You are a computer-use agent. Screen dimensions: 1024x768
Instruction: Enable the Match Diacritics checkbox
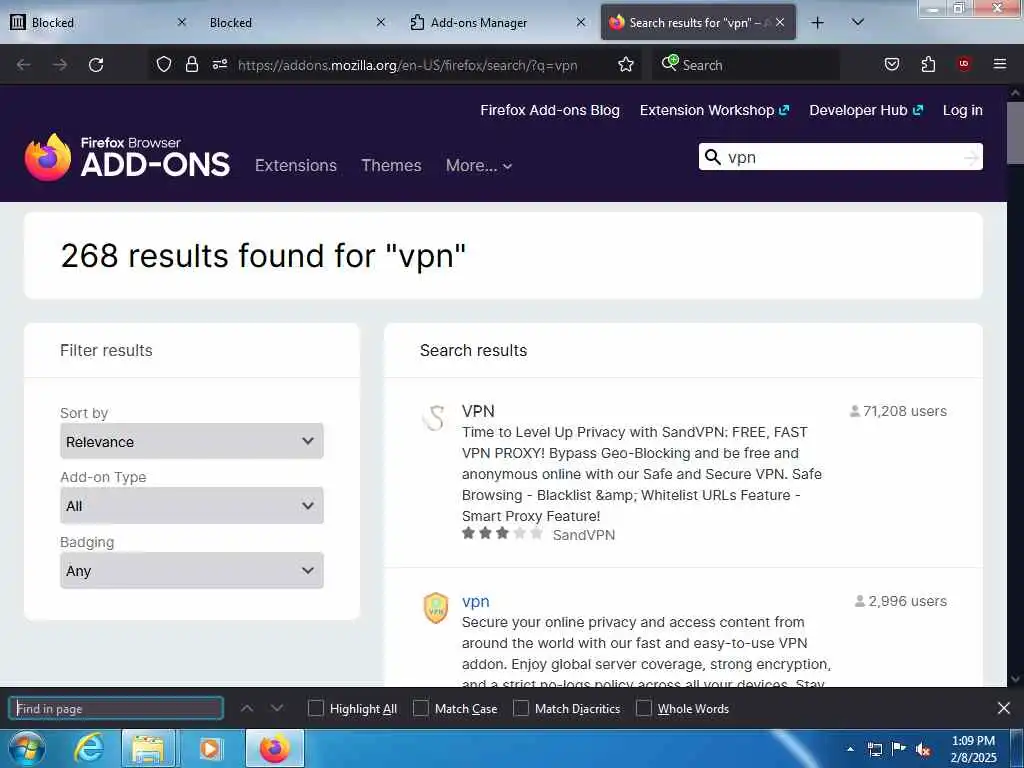pos(520,709)
